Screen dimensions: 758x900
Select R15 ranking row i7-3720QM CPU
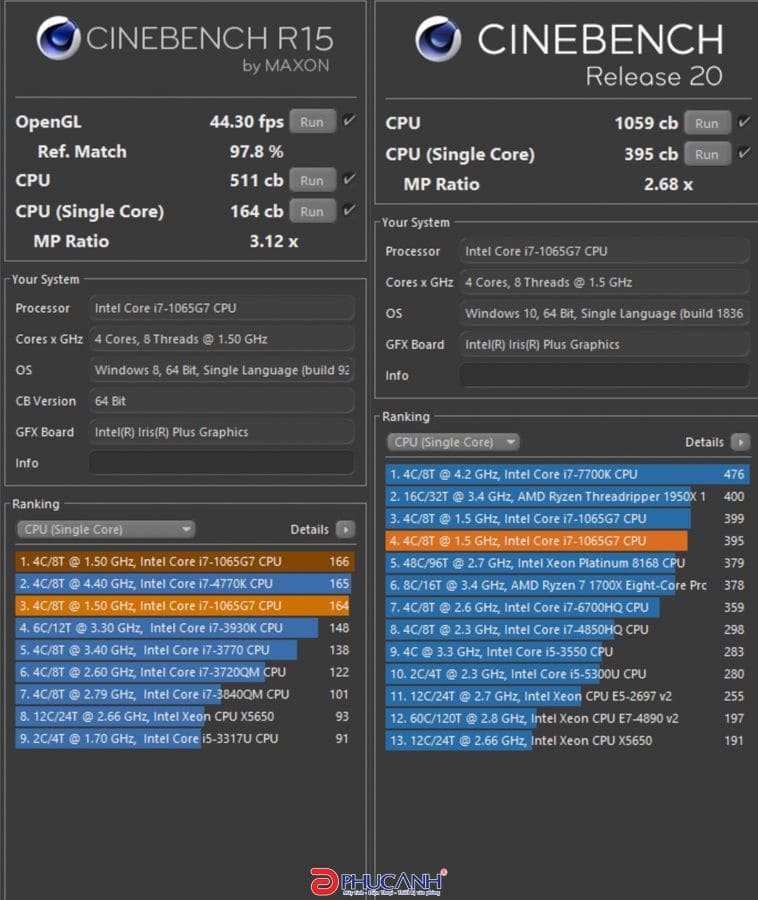pyautogui.click(x=185, y=672)
